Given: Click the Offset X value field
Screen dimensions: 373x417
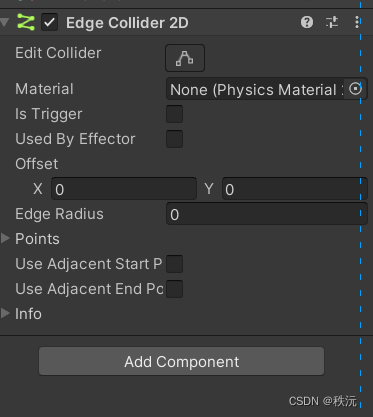Looking at the screenshot, I should [x=124, y=189].
